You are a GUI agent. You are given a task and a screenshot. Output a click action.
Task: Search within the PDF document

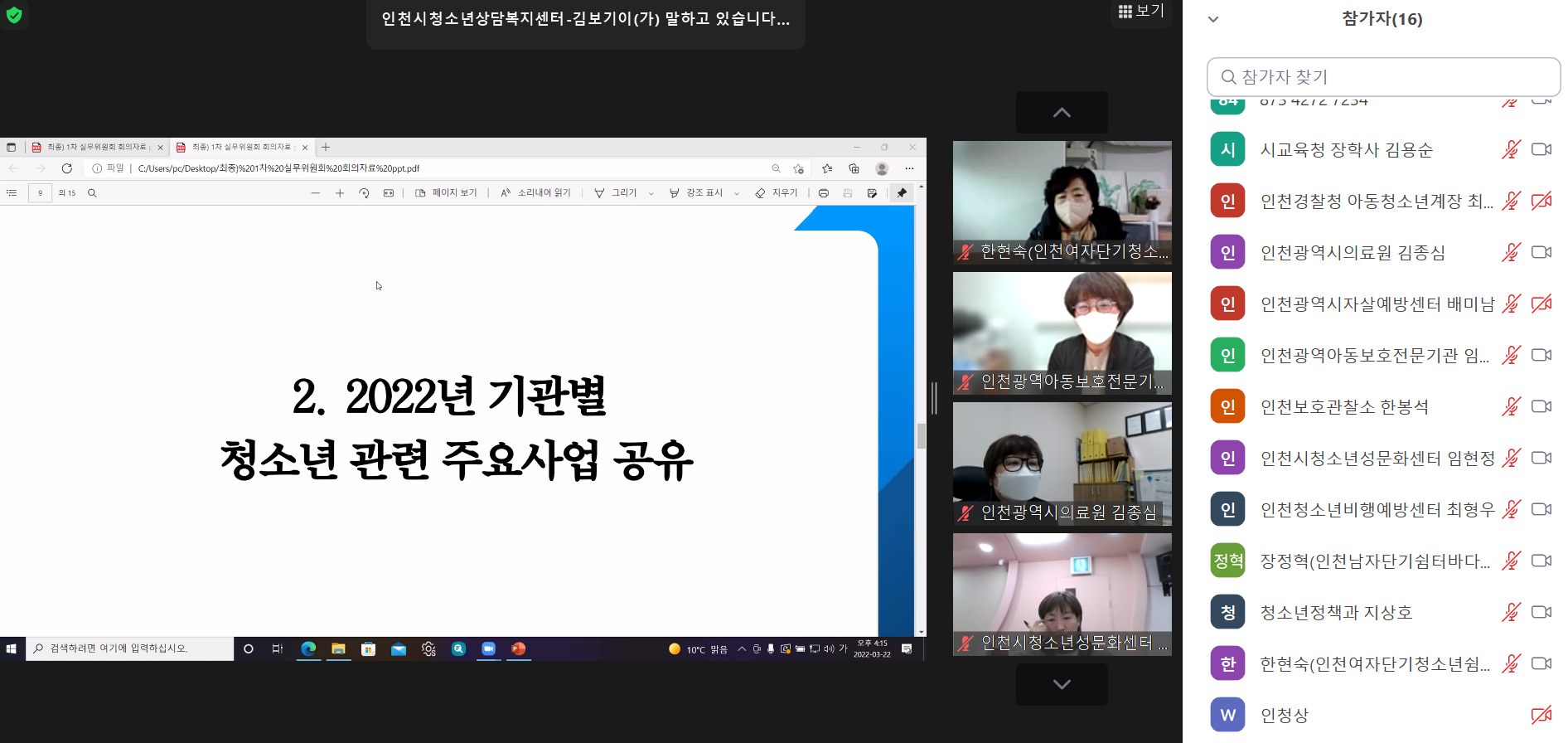pos(92,193)
